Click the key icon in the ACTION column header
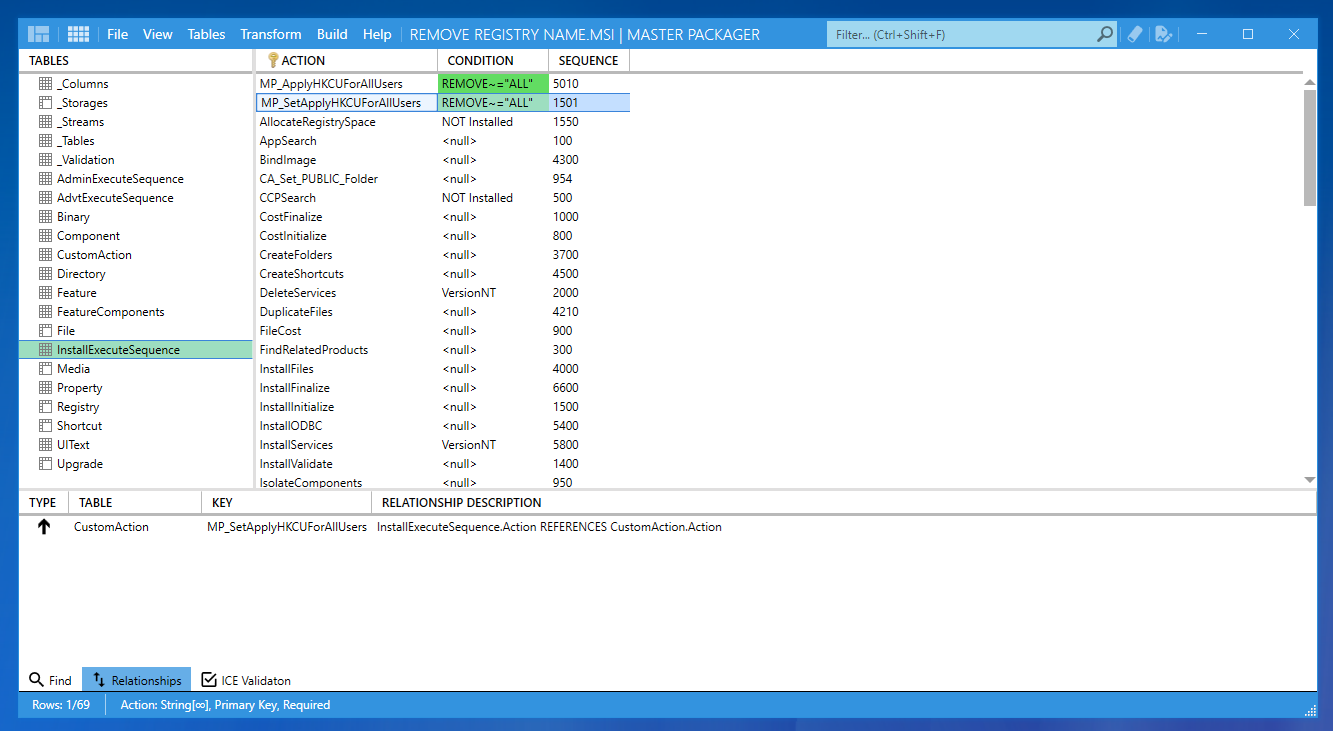 point(272,60)
